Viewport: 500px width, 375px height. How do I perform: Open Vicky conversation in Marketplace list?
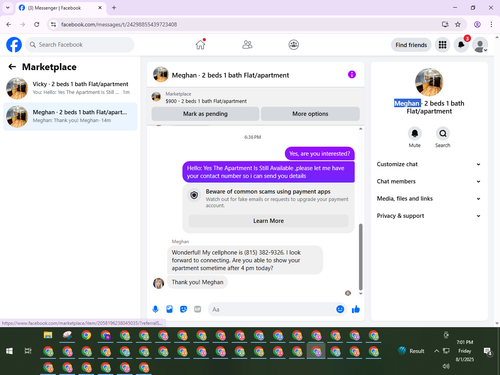tap(70, 88)
